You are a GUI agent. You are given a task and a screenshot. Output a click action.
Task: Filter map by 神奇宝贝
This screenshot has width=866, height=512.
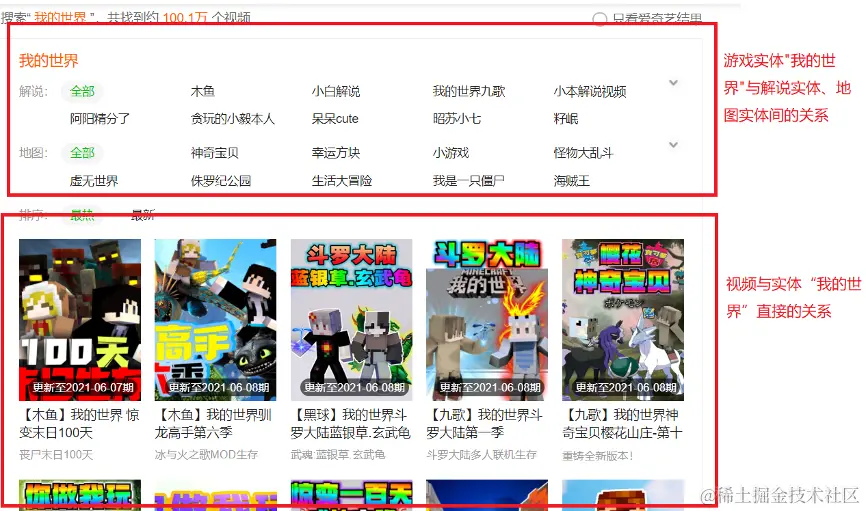tap(214, 152)
